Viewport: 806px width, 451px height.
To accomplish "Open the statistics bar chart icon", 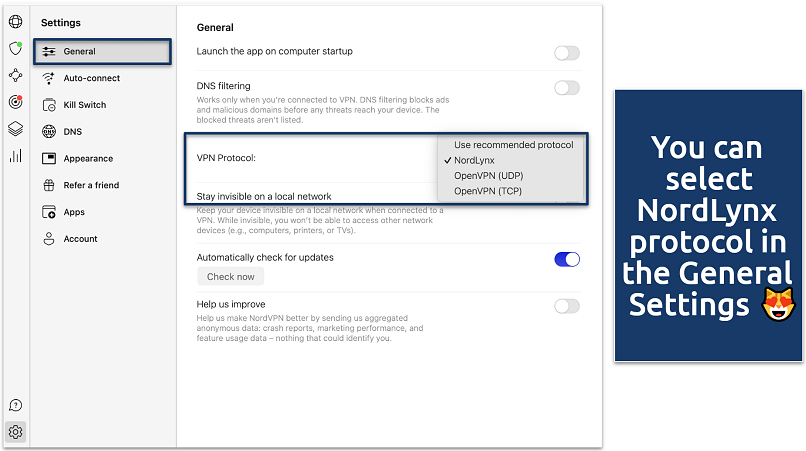I will [x=15, y=156].
